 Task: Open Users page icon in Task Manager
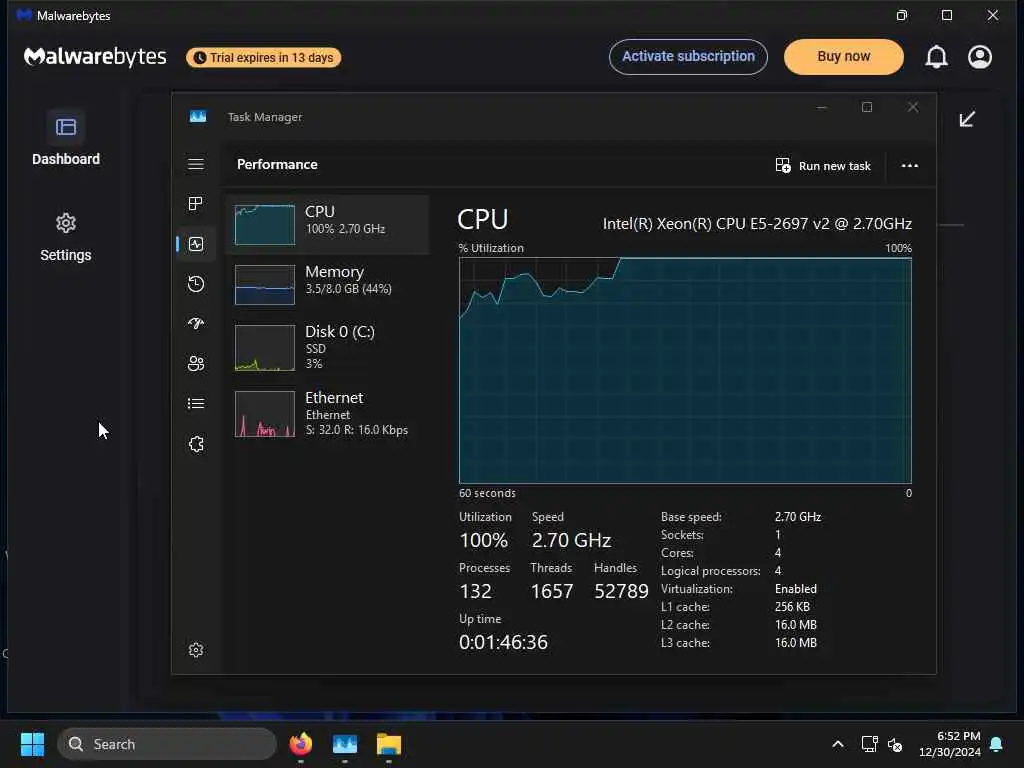196,364
